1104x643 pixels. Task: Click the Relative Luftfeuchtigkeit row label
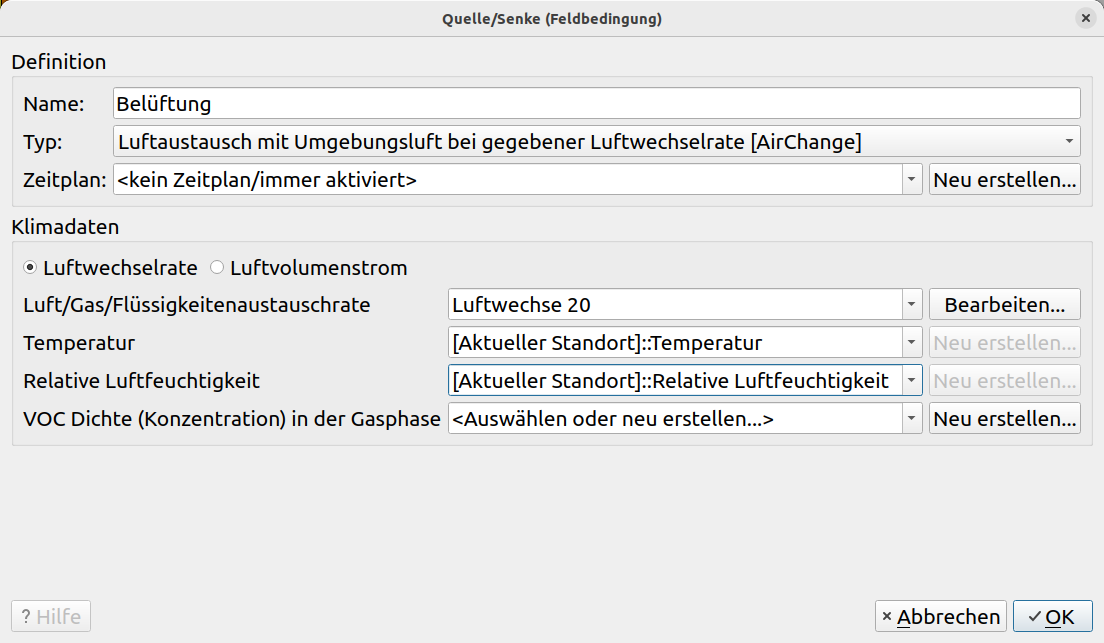click(142, 381)
